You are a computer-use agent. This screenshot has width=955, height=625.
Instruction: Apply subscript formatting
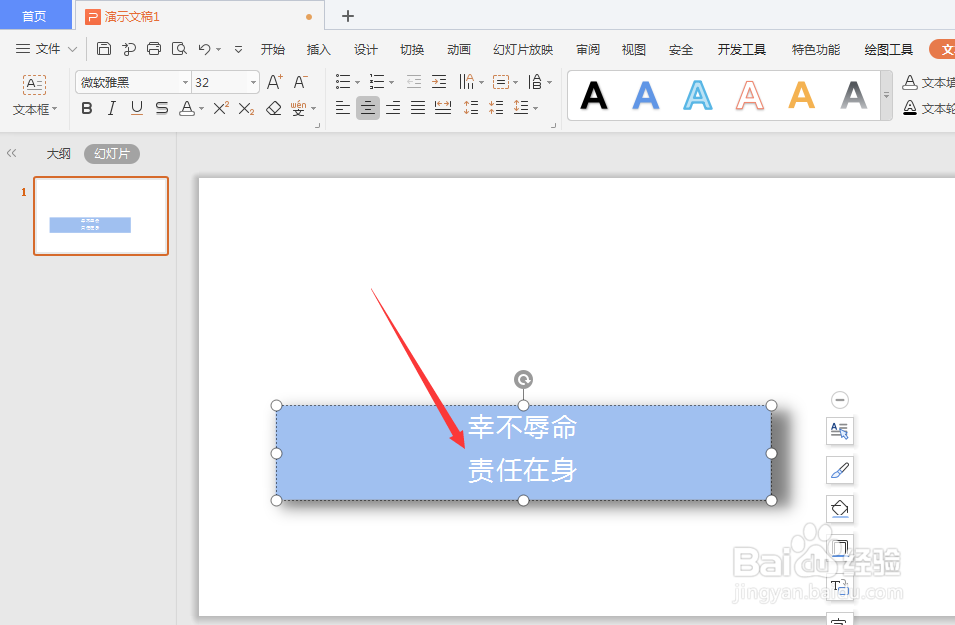pos(246,108)
